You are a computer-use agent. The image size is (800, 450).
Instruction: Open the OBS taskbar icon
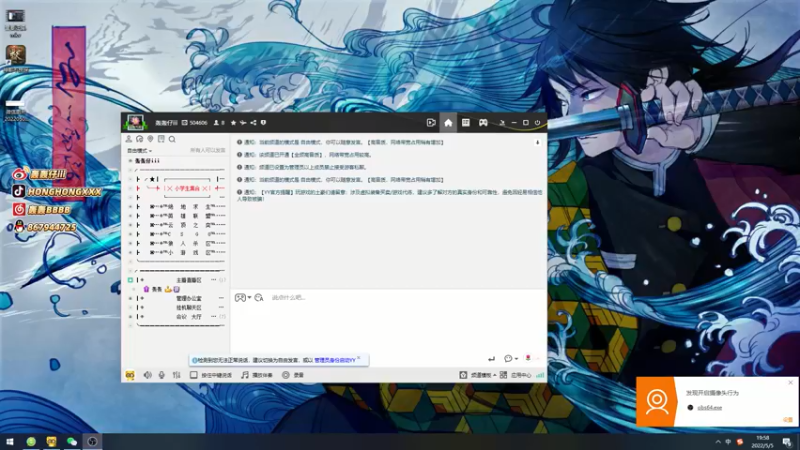click(x=92, y=442)
